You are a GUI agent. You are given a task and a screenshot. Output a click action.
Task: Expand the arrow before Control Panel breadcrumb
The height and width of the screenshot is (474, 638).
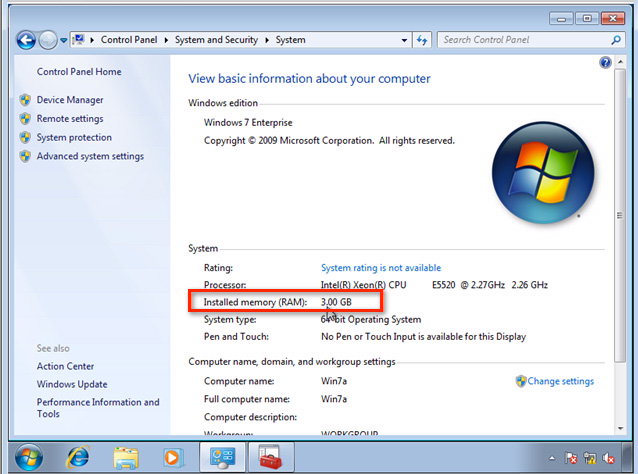tap(92, 40)
